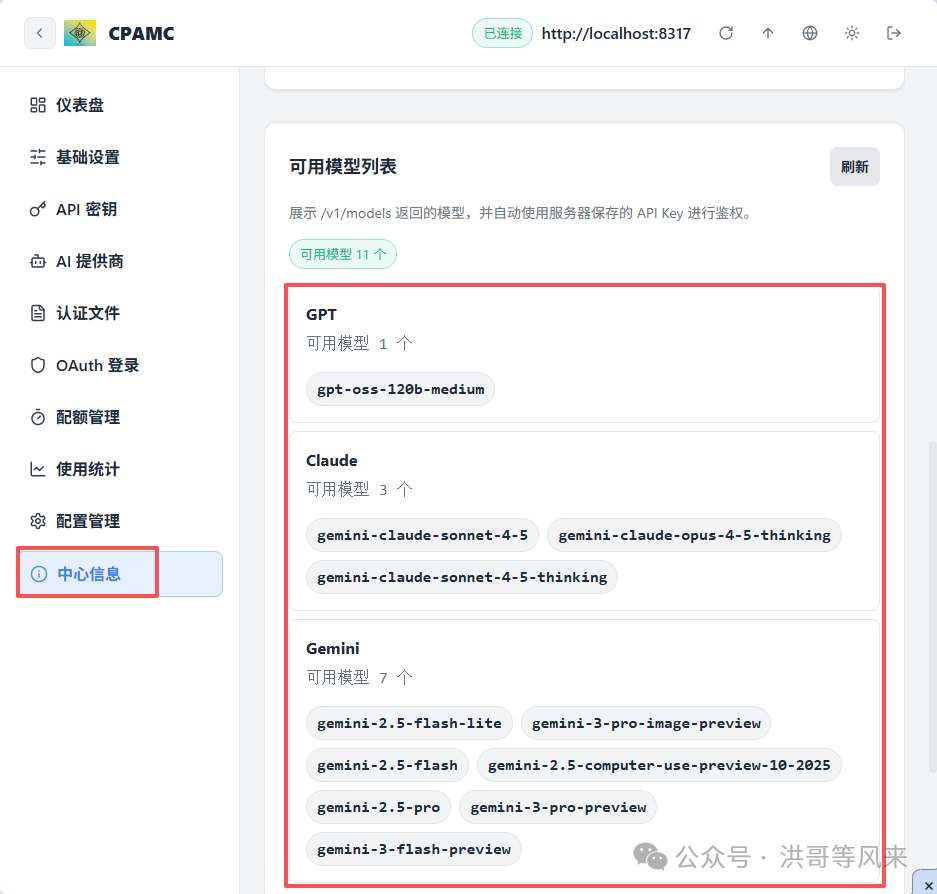Click the upload arrow icon next to refresh
Viewport: 937px width, 894px height.
[x=767, y=32]
